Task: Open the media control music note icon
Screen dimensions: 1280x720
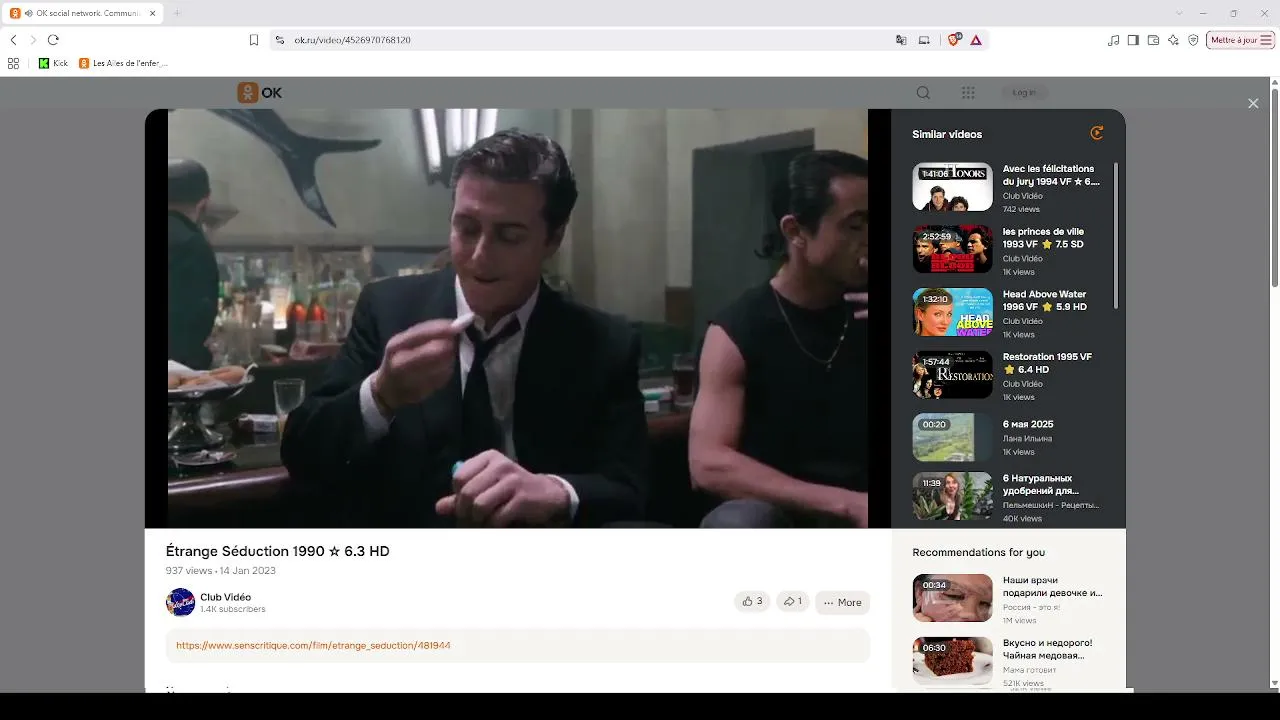Action: point(1114,40)
